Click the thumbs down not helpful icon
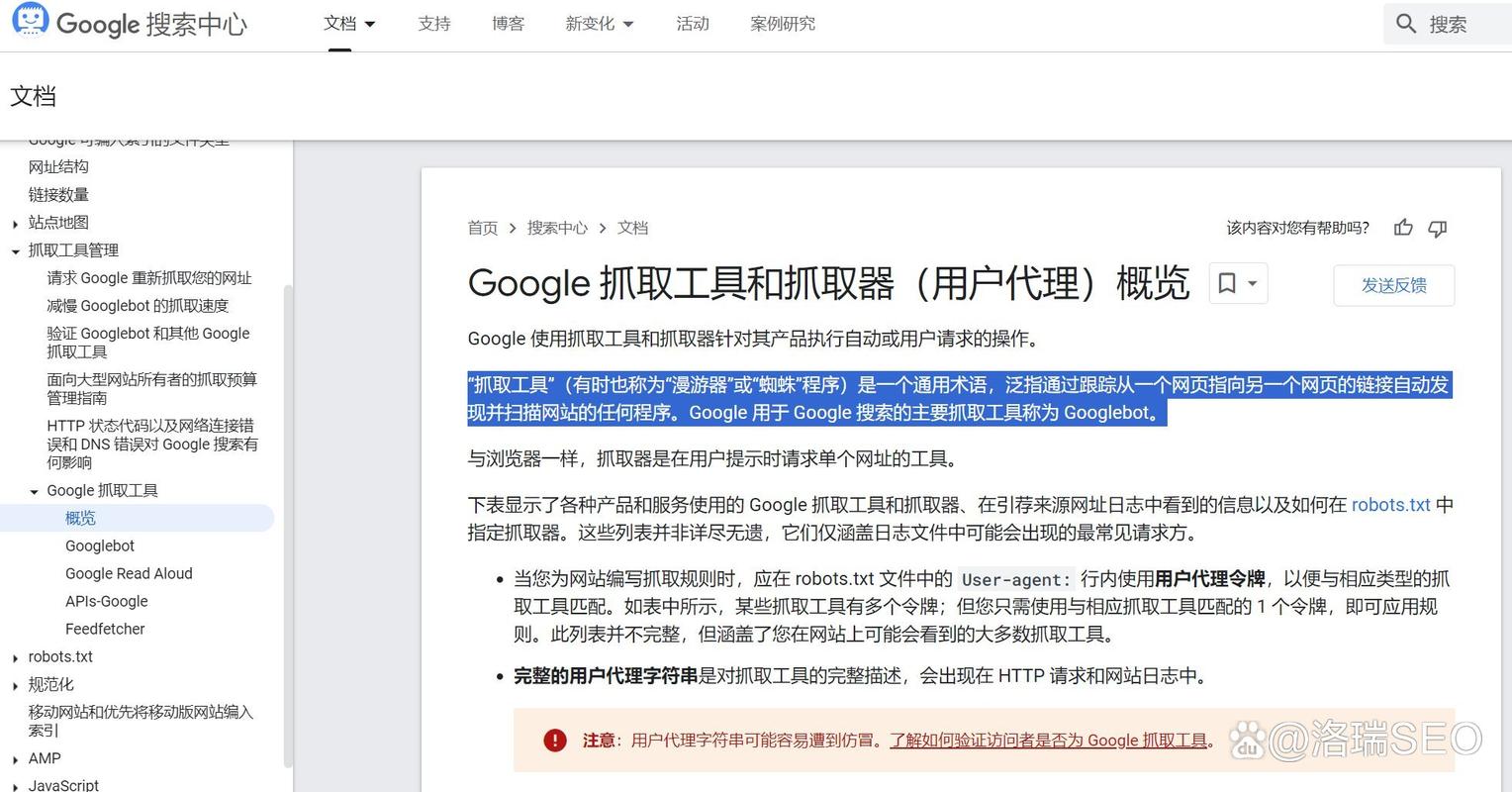Image resolution: width=1512 pixels, height=792 pixels. pos(1438,229)
